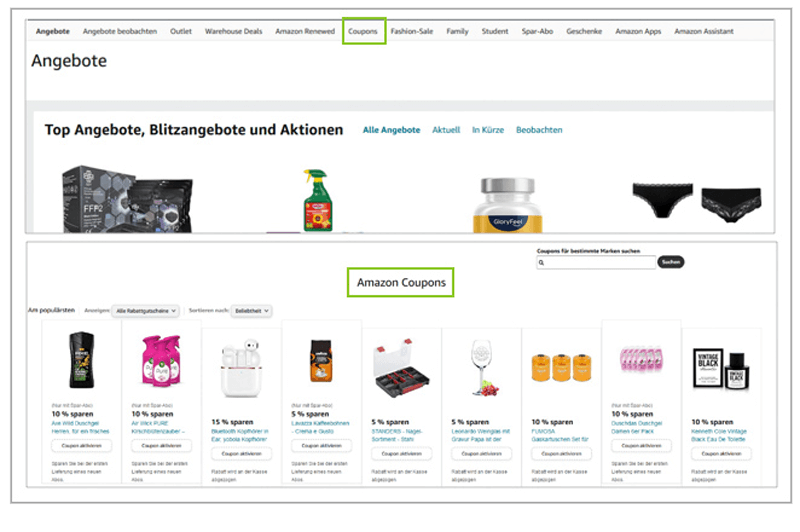Open the Axe Wild Duschgel product image
This screenshot has width=800, height=532.
pos(82,360)
